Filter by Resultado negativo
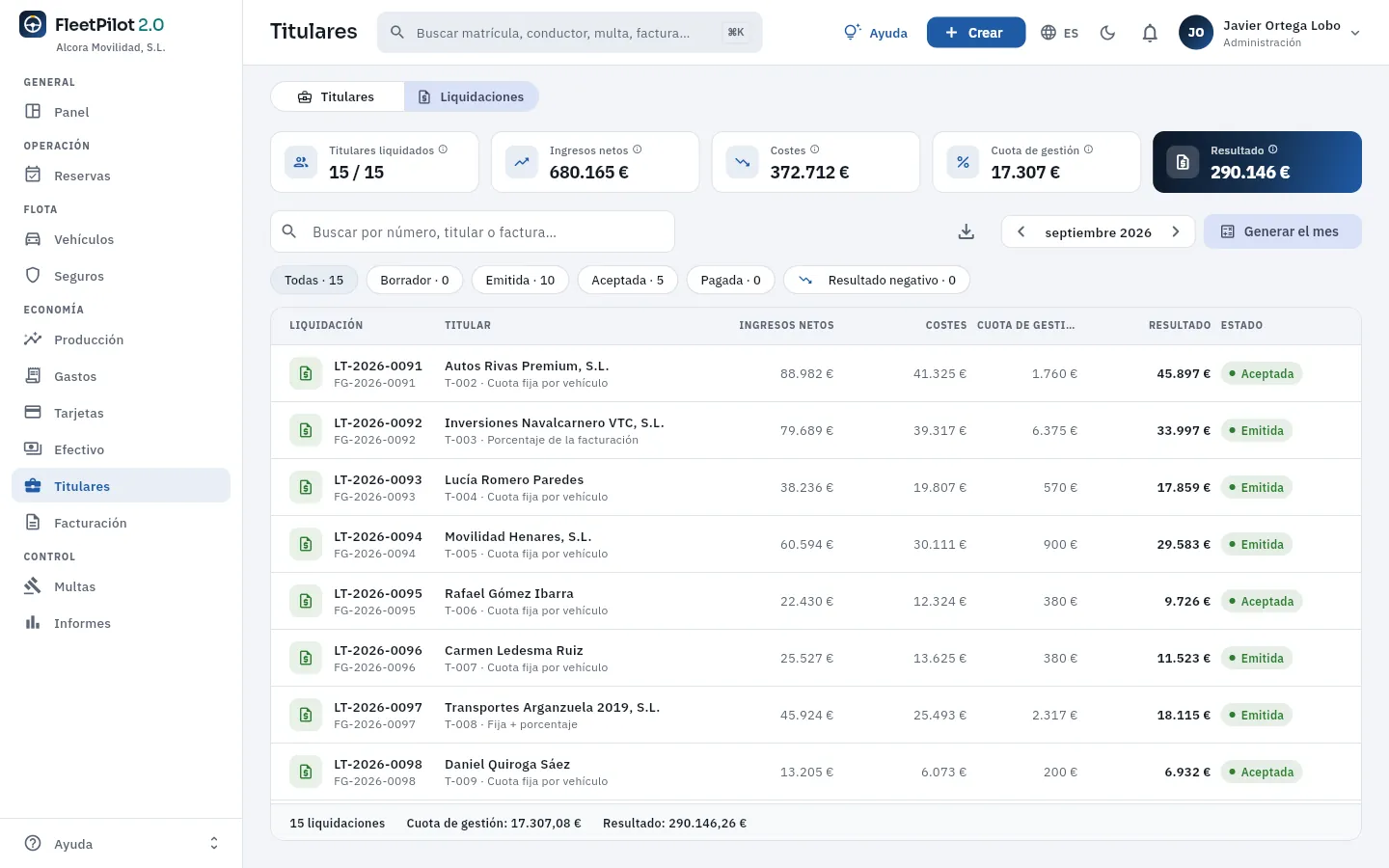This screenshot has width=1389, height=868. coord(877,280)
